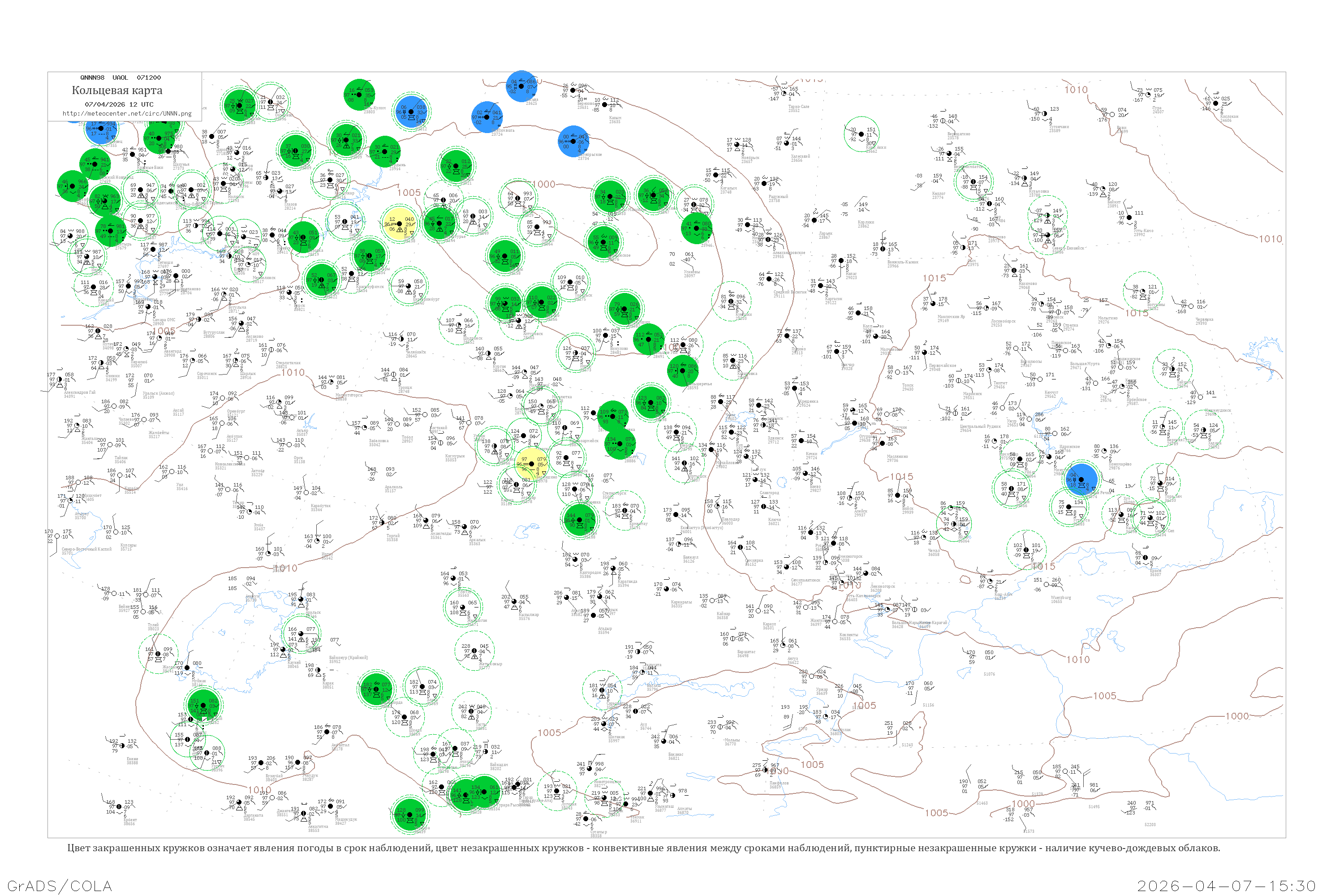Click the 2026-04-07-15:30 timestamp
1344x896 pixels.
tap(1226, 886)
